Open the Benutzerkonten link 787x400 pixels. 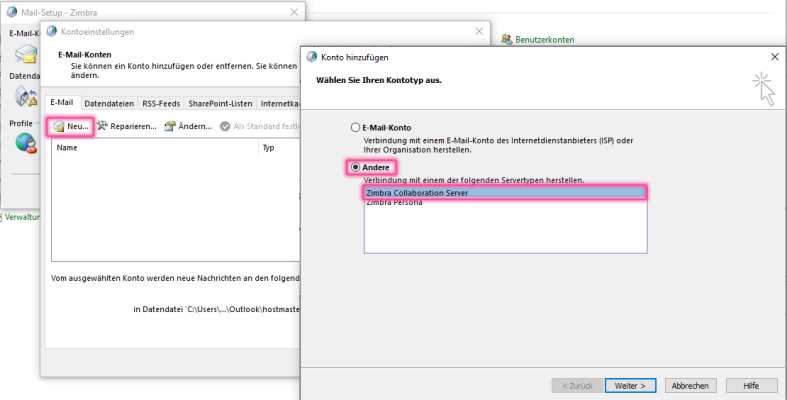click(x=545, y=40)
